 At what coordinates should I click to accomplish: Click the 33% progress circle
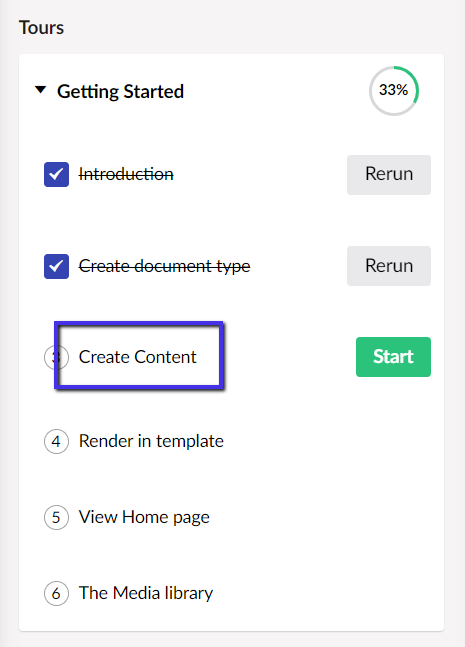(394, 90)
